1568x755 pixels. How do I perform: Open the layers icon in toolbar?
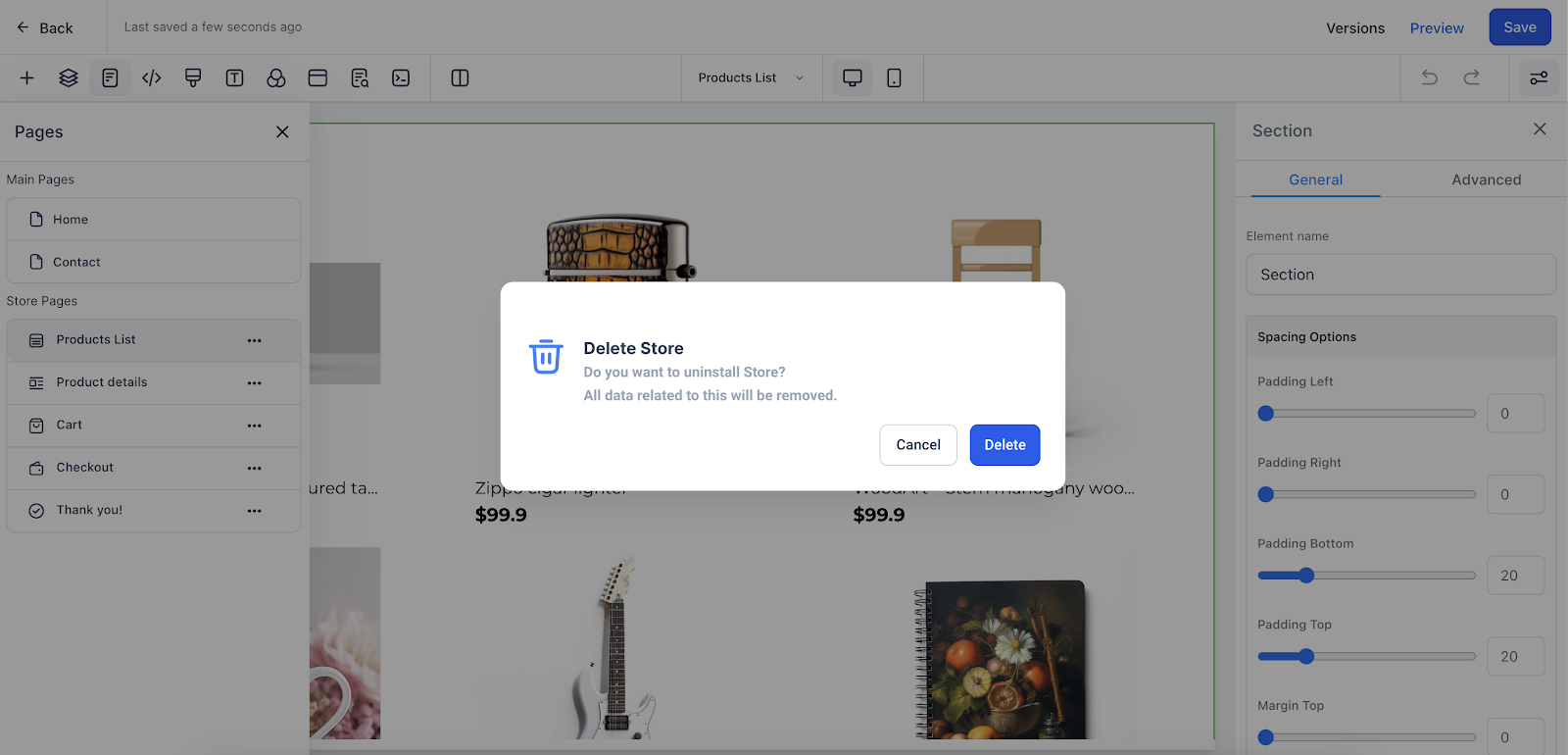[x=69, y=77]
